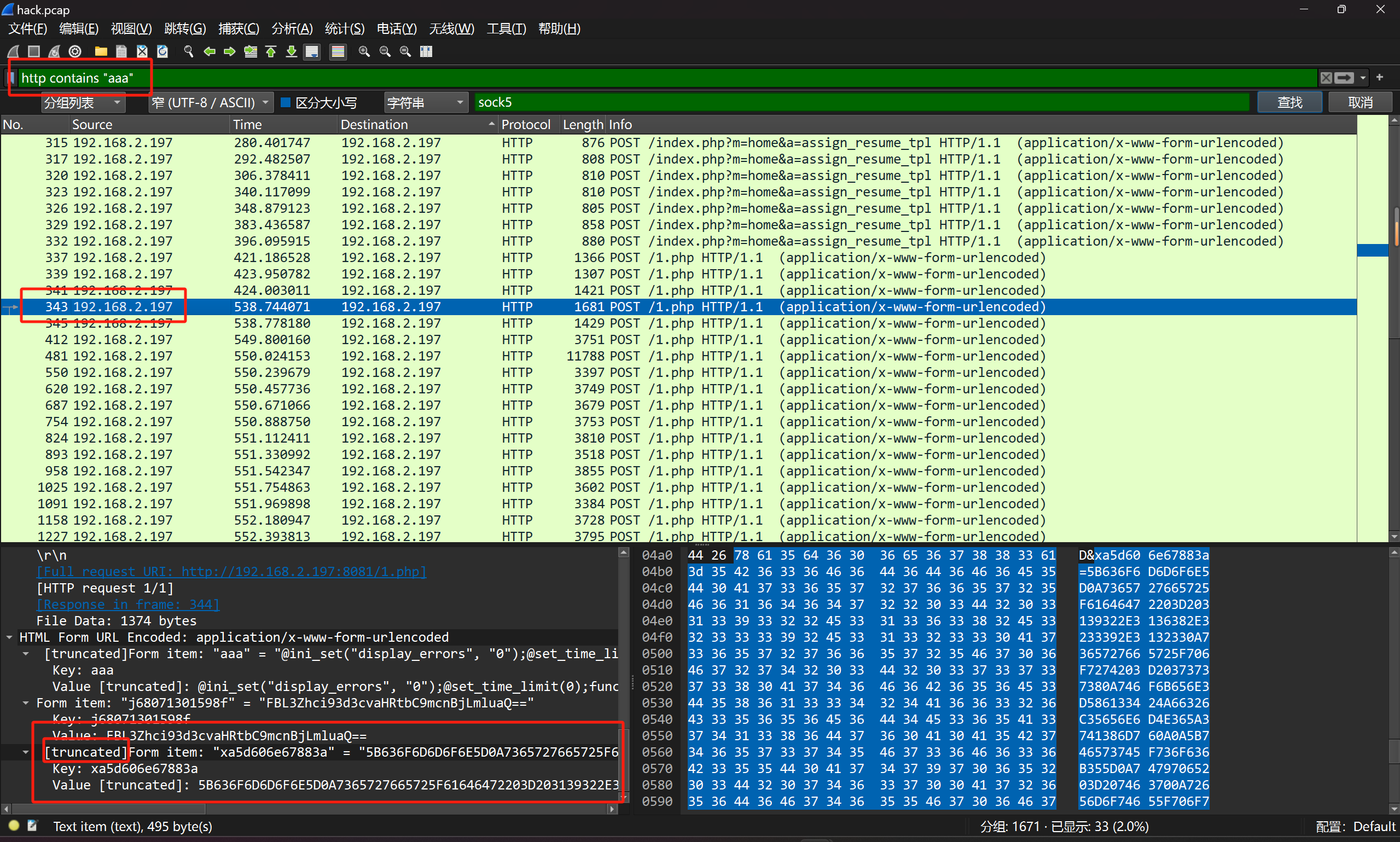Viewport: 1400px width, 842px height.
Task: Collapse HTML Form URL Encoded tree node
Action: pos(9,637)
